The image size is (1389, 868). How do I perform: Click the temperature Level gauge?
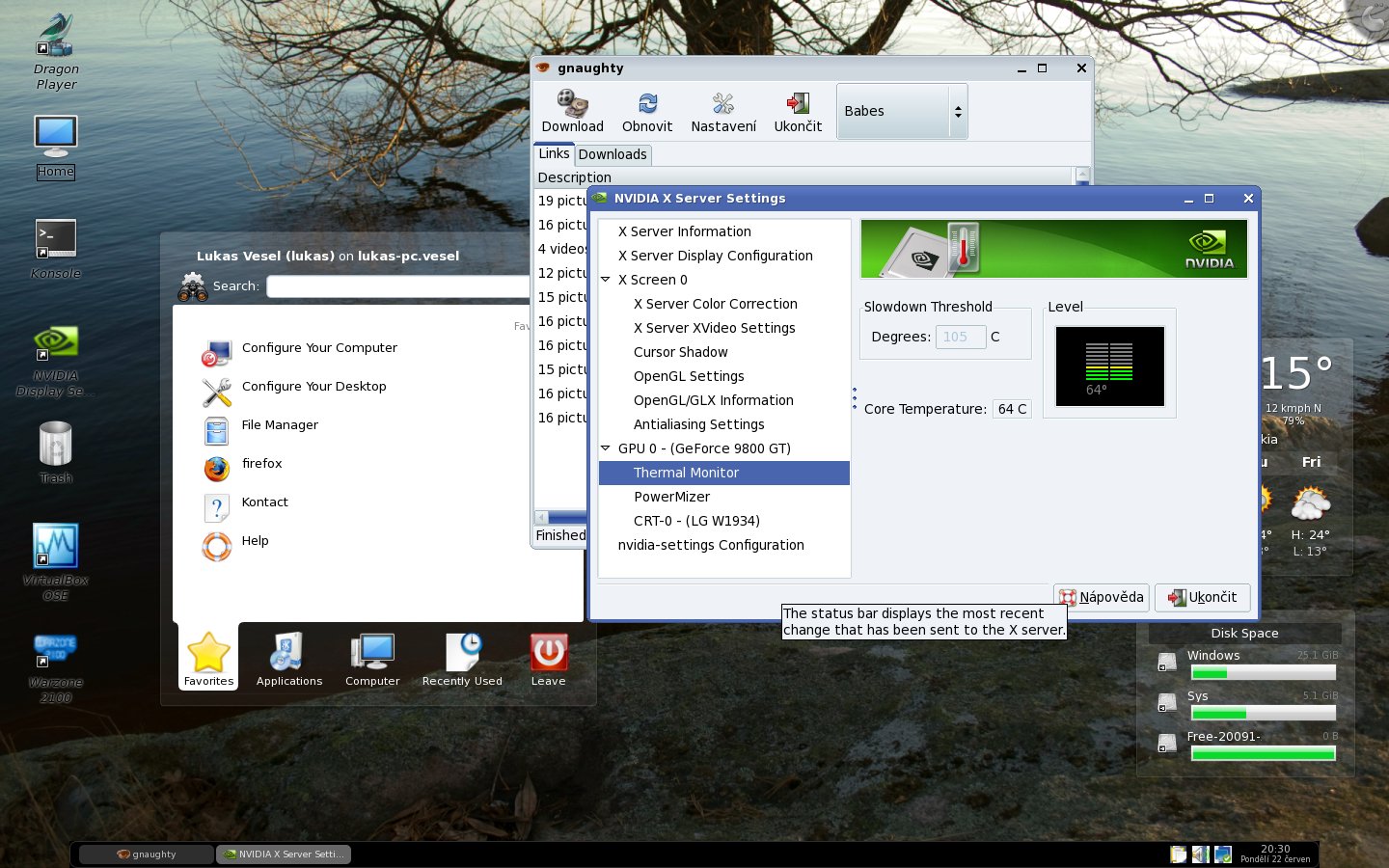pyautogui.click(x=1109, y=366)
